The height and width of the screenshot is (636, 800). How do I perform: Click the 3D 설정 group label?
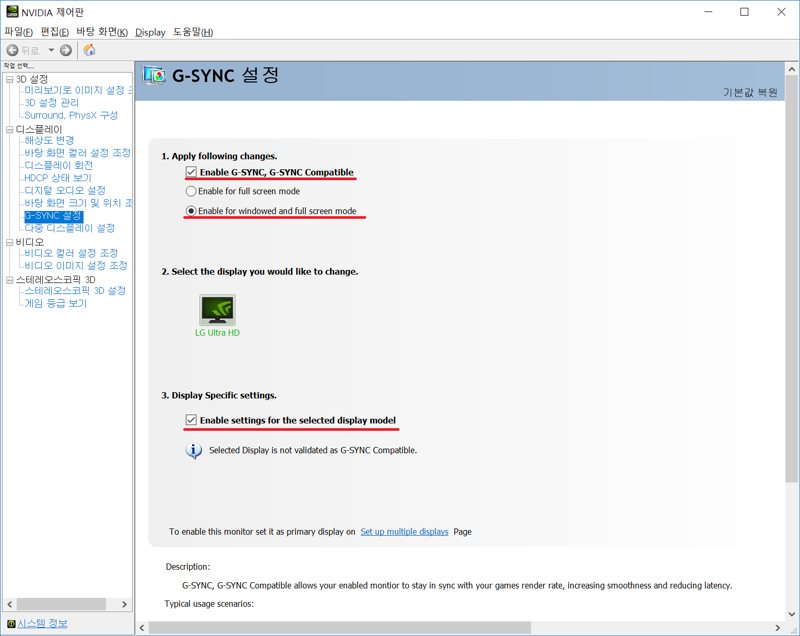click(32, 79)
